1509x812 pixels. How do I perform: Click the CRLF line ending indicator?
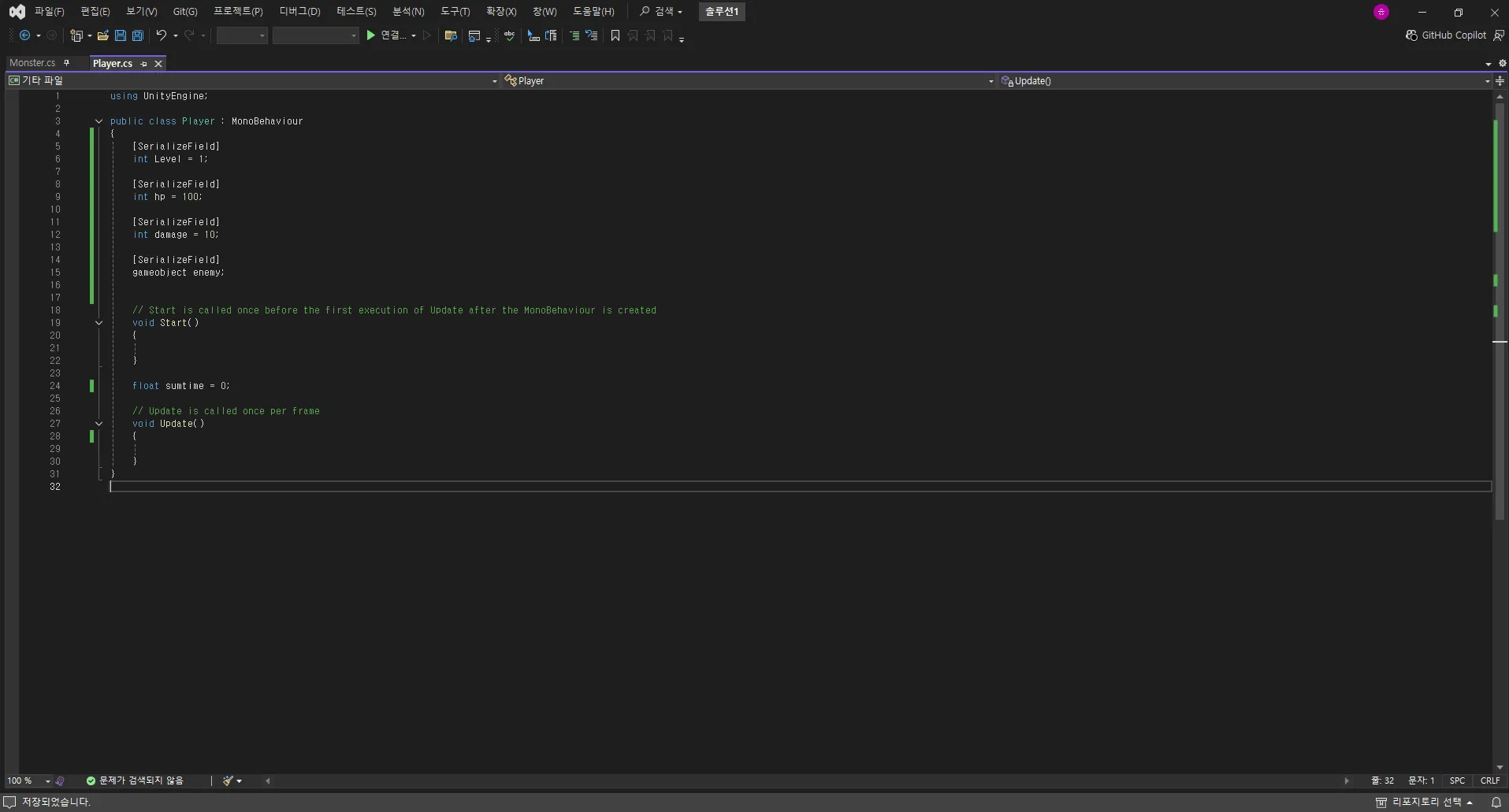coord(1489,780)
